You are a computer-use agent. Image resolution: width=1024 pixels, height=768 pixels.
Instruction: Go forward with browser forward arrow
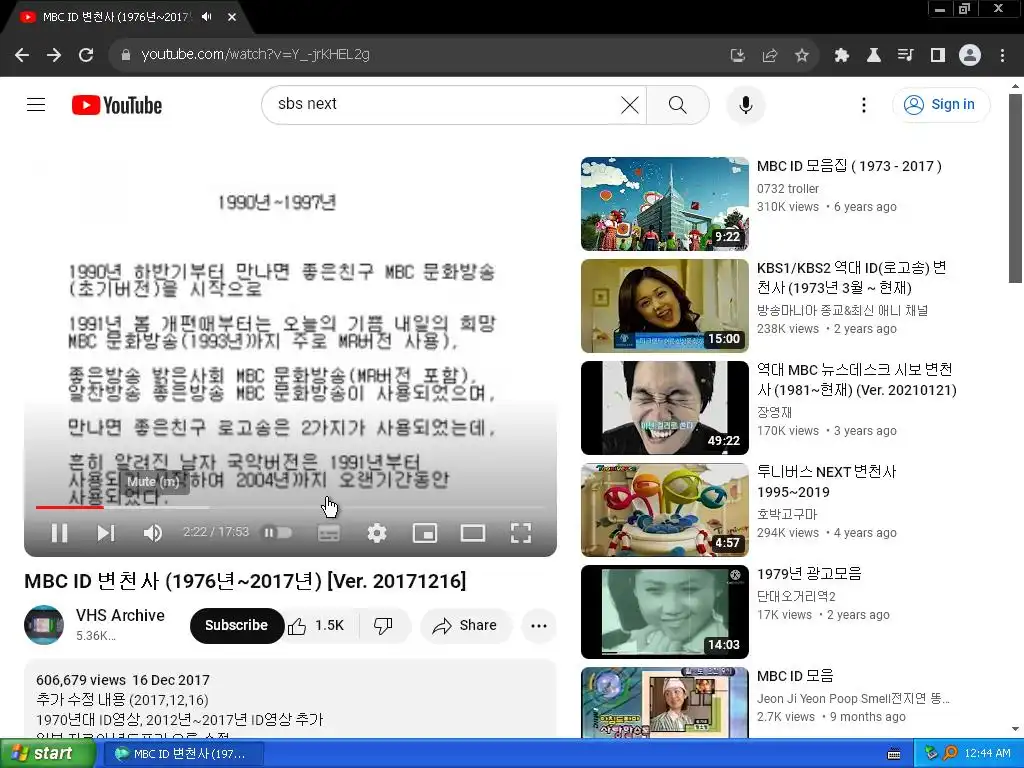coord(54,55)
